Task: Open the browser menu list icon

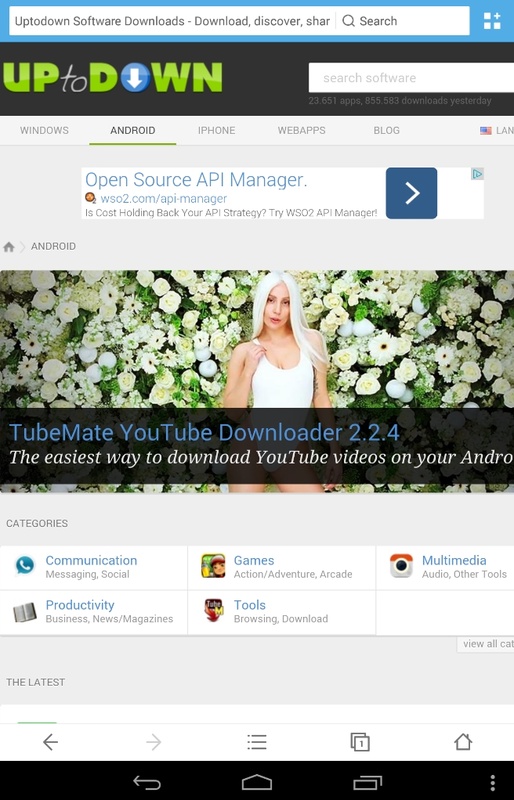Action: [x=257, y=742]
